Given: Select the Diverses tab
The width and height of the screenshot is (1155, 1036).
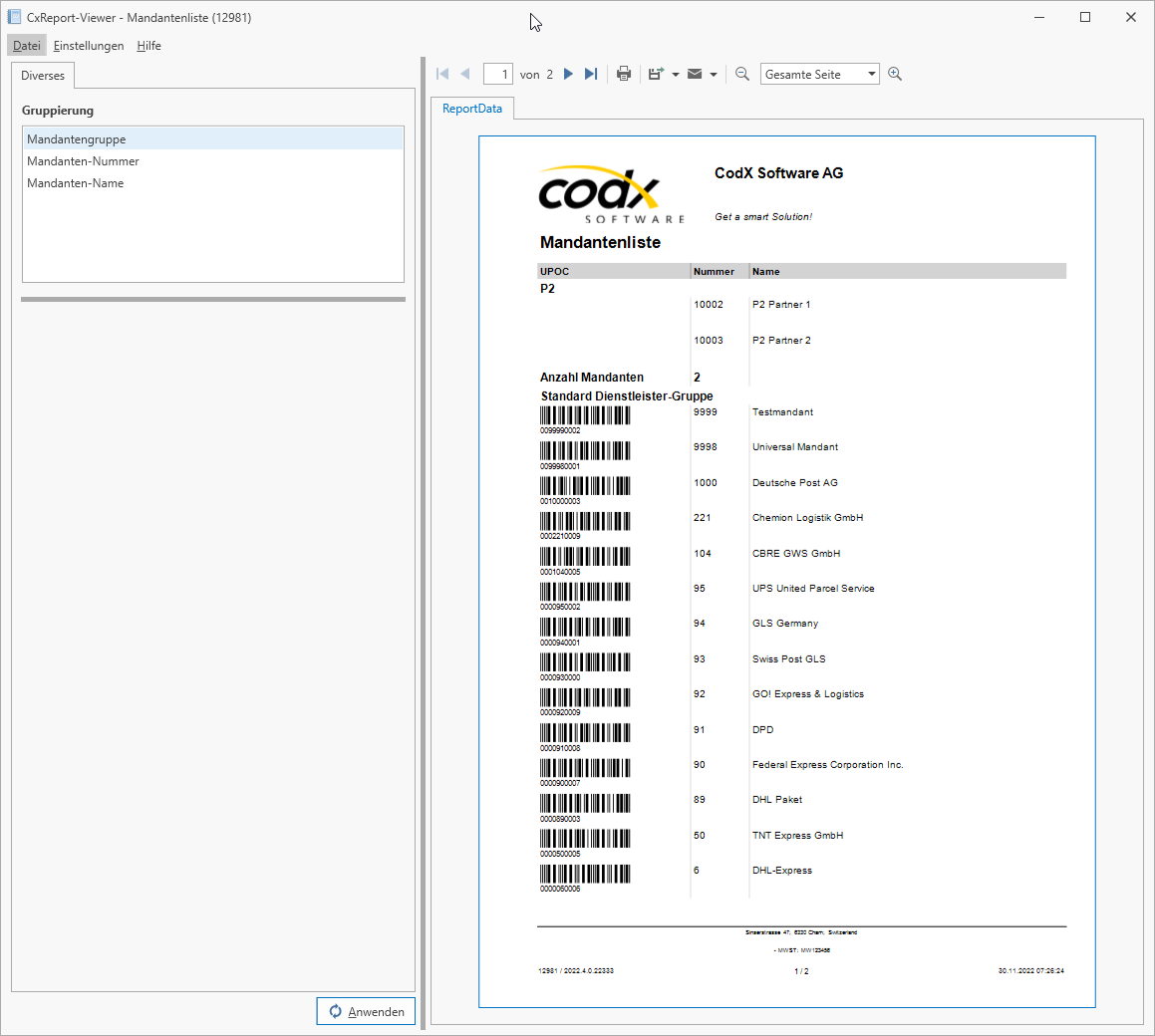Looking at the screenshot, I should click(43, 76).
